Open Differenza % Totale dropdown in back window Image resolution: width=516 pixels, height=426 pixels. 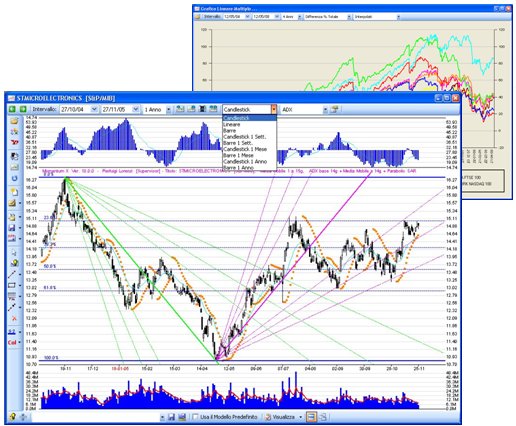click(349, 16)
